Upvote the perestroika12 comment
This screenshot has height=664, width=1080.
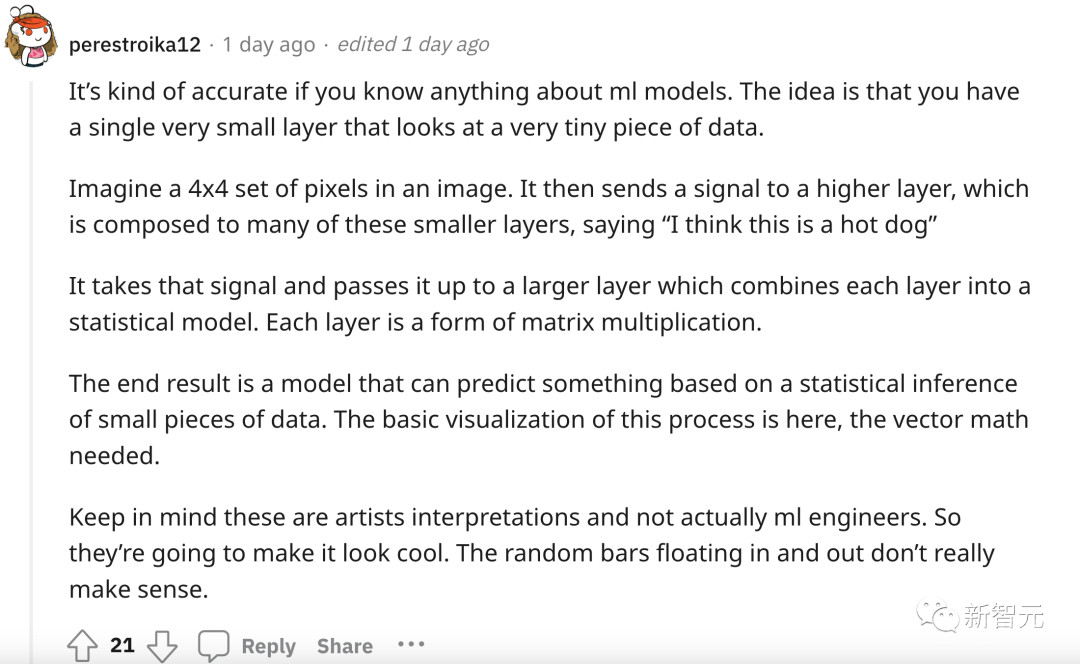82,645
